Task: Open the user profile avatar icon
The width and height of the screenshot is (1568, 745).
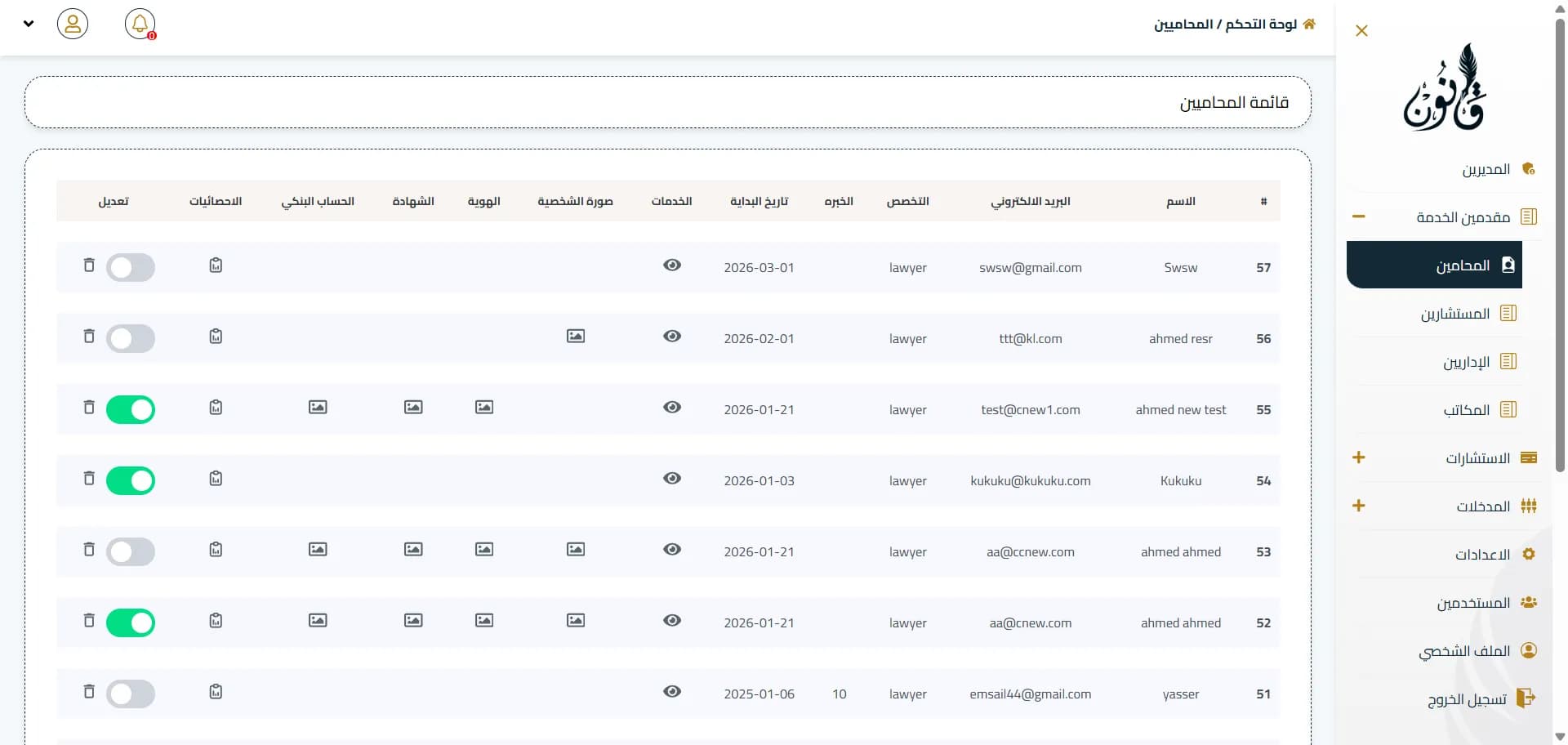Action: click(x=73, y=24)
